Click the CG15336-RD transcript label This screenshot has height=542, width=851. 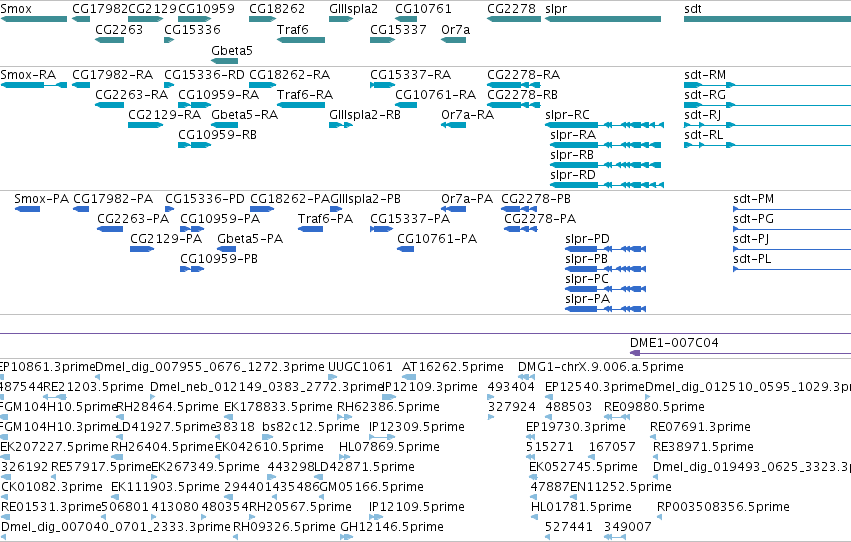(x=204, y=74)
